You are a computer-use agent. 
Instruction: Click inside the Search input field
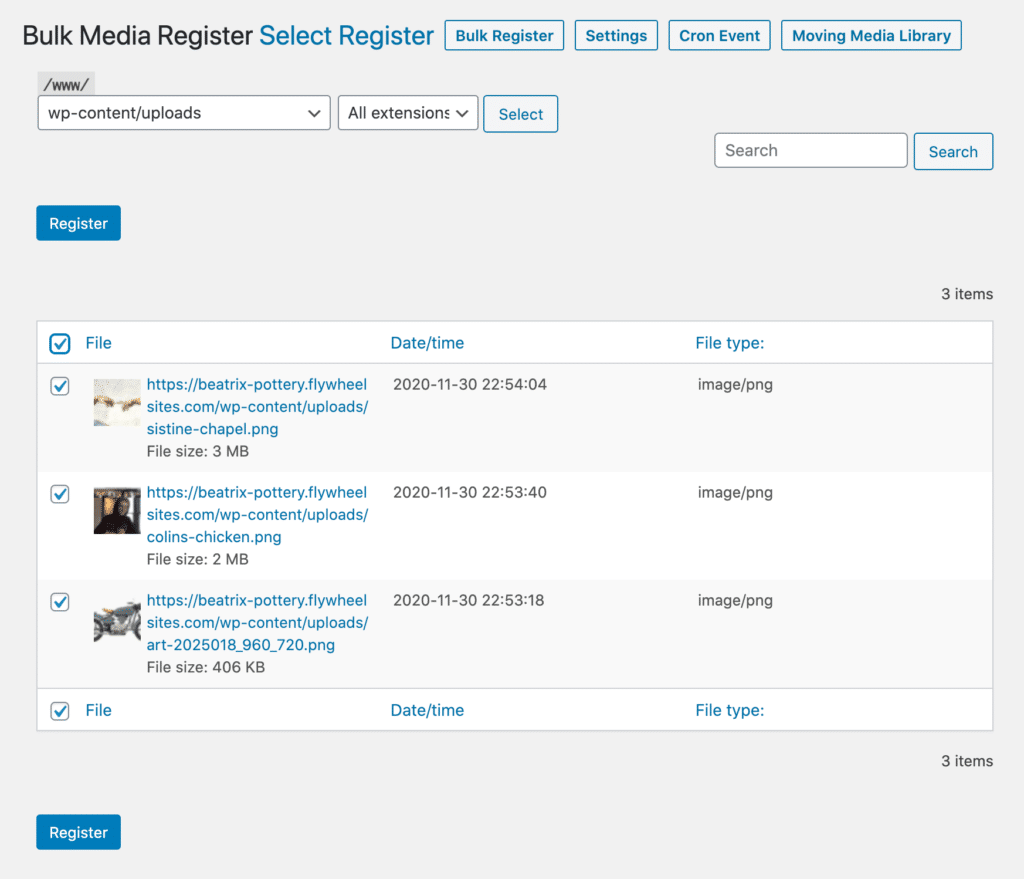(810, 150)
